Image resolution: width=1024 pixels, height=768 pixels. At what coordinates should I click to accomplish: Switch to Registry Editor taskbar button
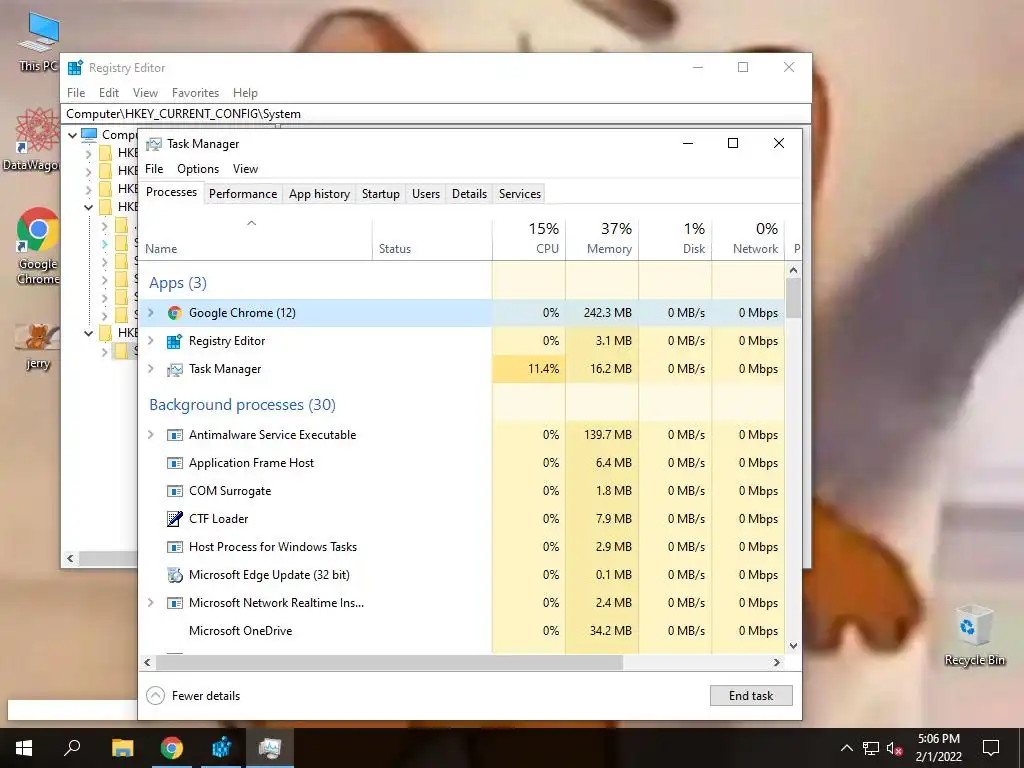coord(221,748)
